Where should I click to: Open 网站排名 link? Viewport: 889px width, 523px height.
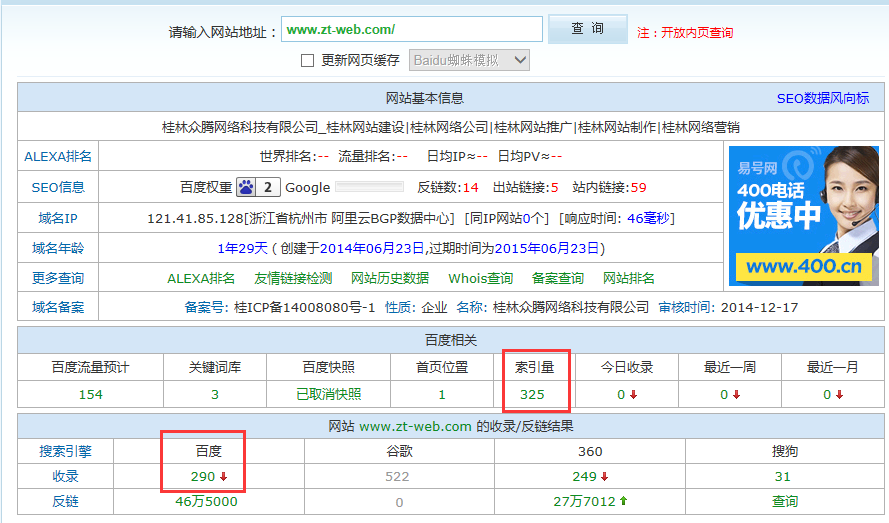pyautogui.click(x=629, y=279)
